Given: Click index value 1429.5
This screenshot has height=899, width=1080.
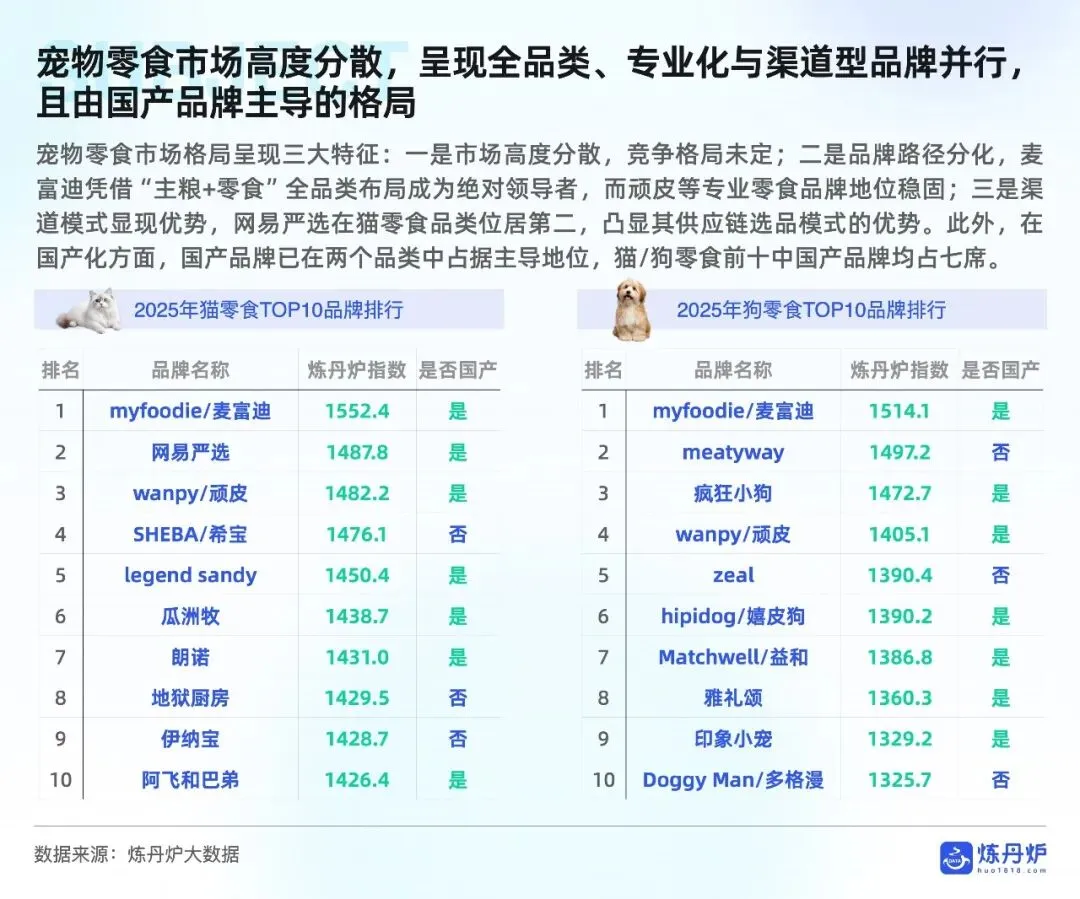Looking at the screenshot, I should point(357,699).
